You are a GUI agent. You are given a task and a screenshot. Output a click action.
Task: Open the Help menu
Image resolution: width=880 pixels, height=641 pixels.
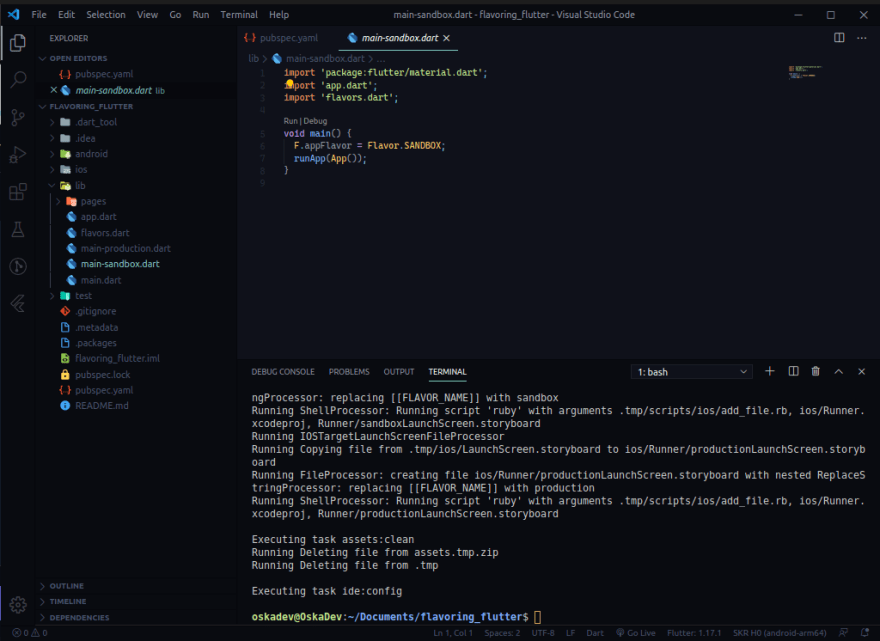[x=279, y=15]
